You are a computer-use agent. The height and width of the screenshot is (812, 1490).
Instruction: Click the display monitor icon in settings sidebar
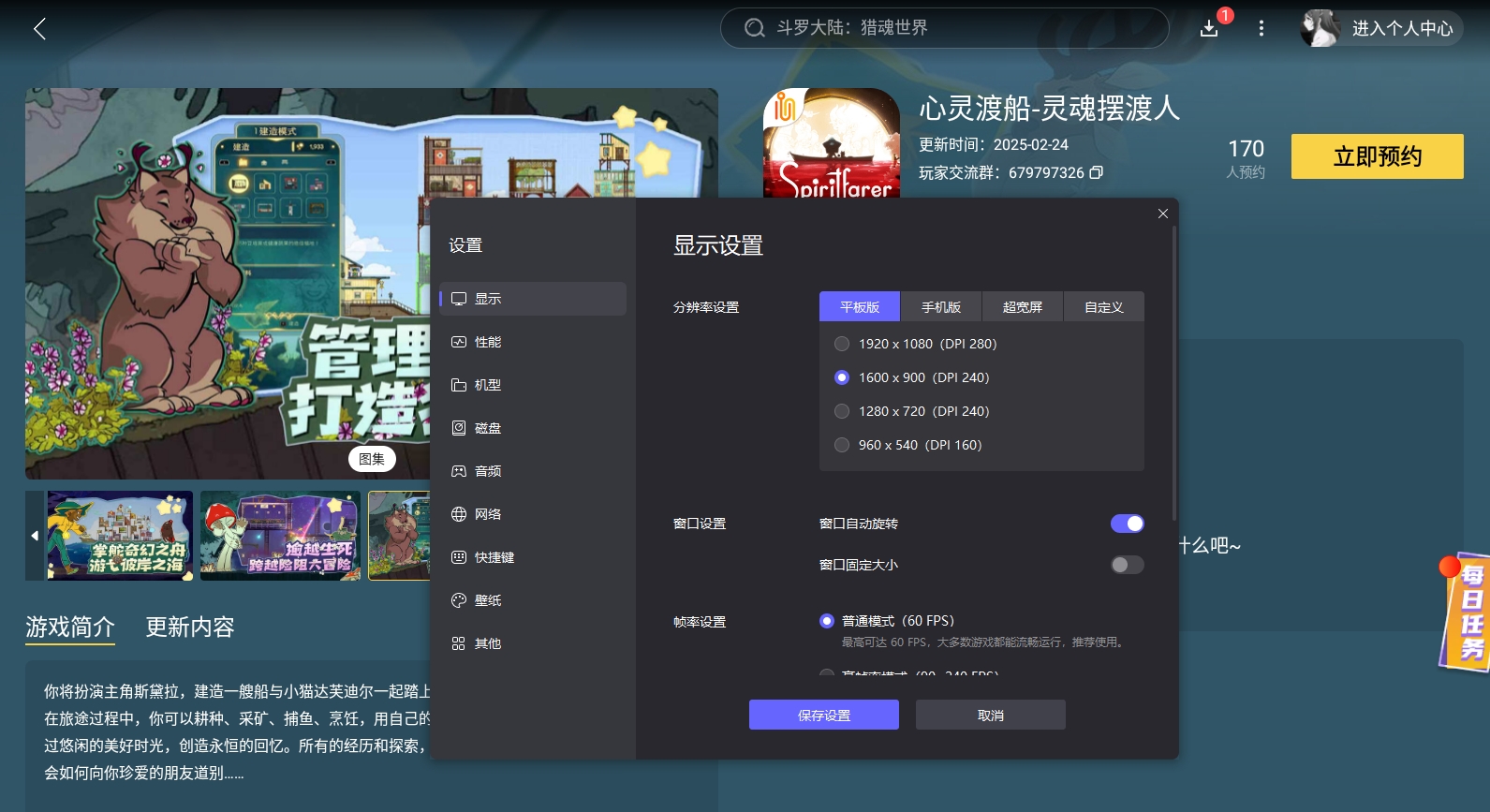[x=459, y=299]
